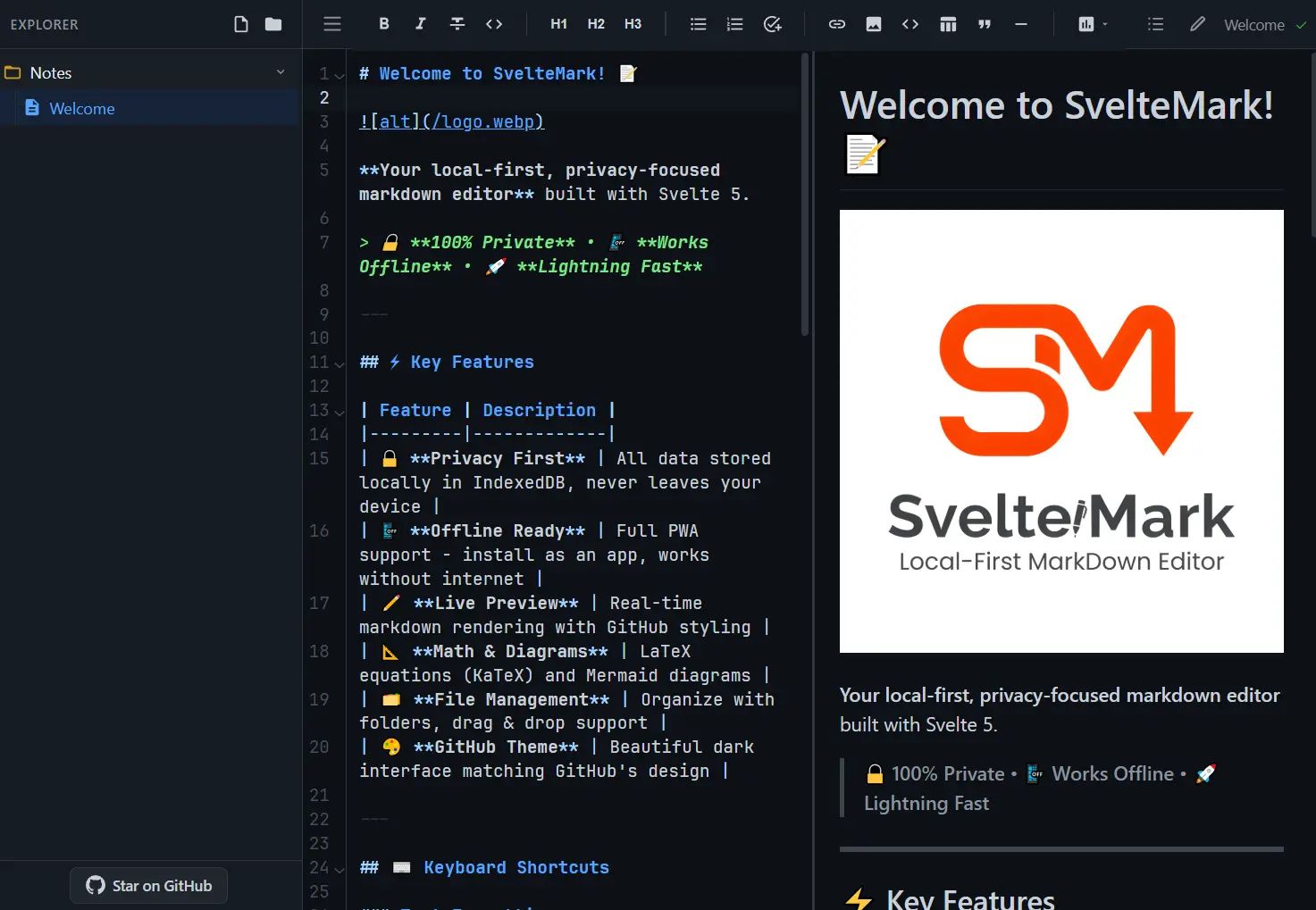Open the Welcome note in the sidebar

(82, 108)
